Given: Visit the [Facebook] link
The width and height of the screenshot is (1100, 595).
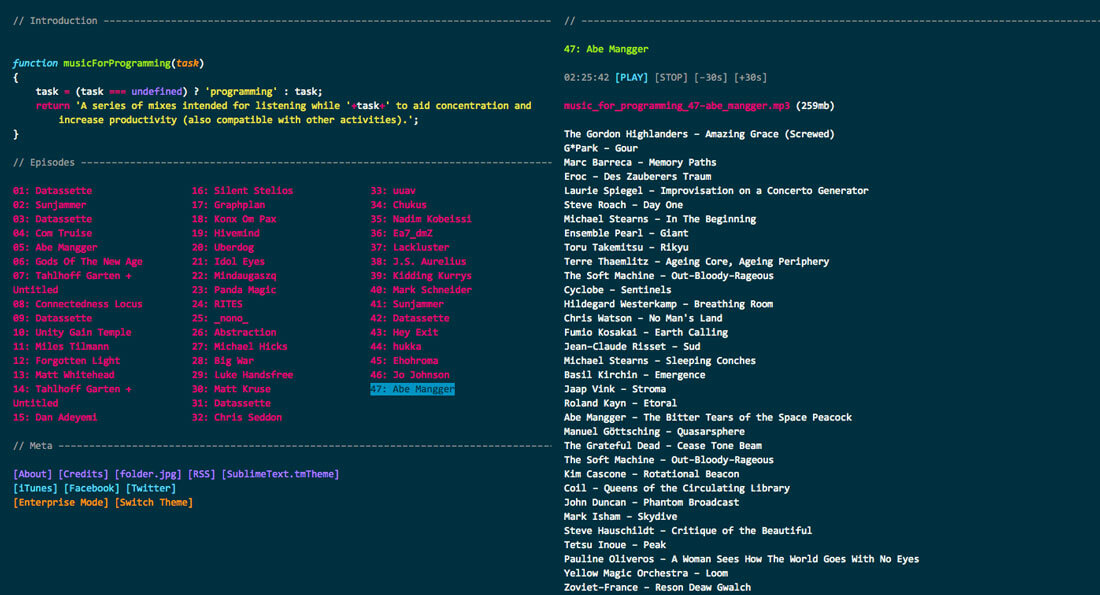Looking at the screenshot, I should (x=92, y=488).
